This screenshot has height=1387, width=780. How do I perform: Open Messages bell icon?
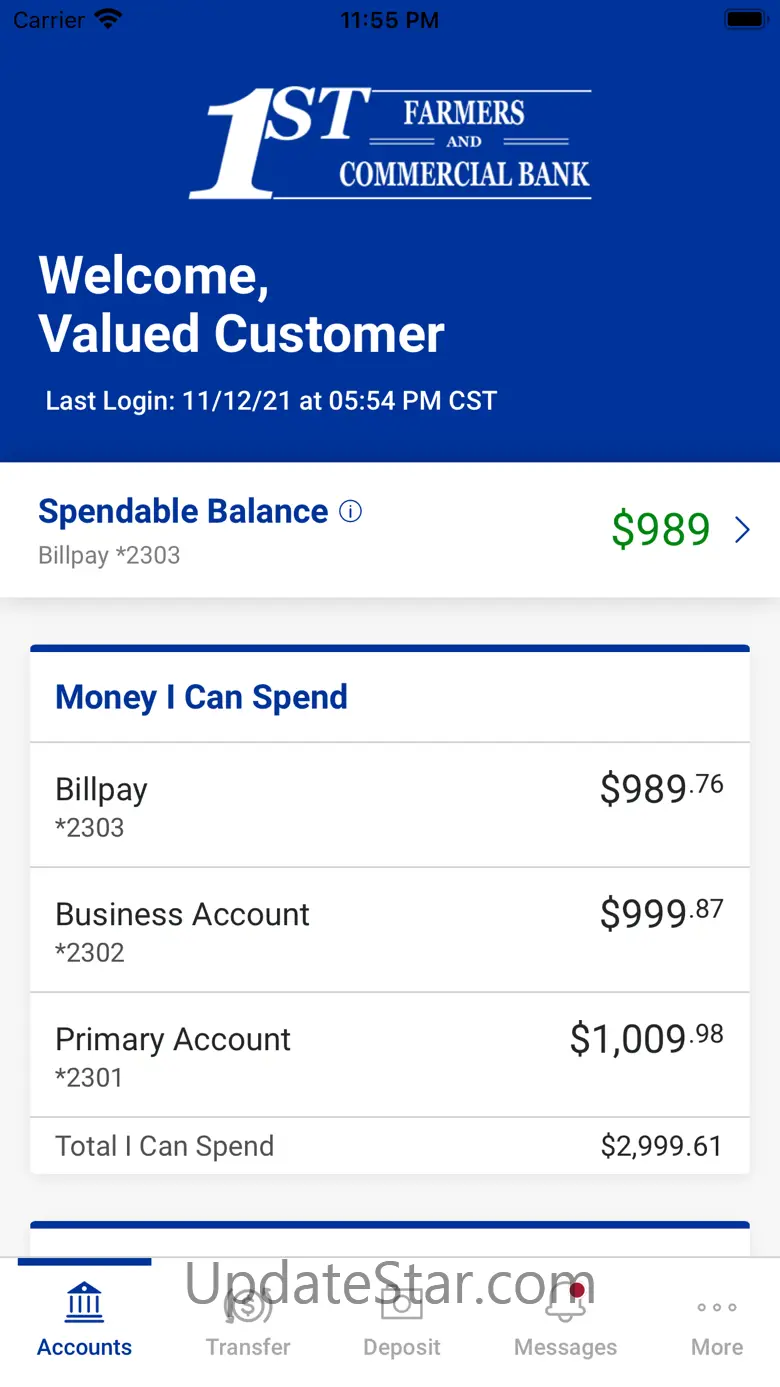coord(566,1304)
